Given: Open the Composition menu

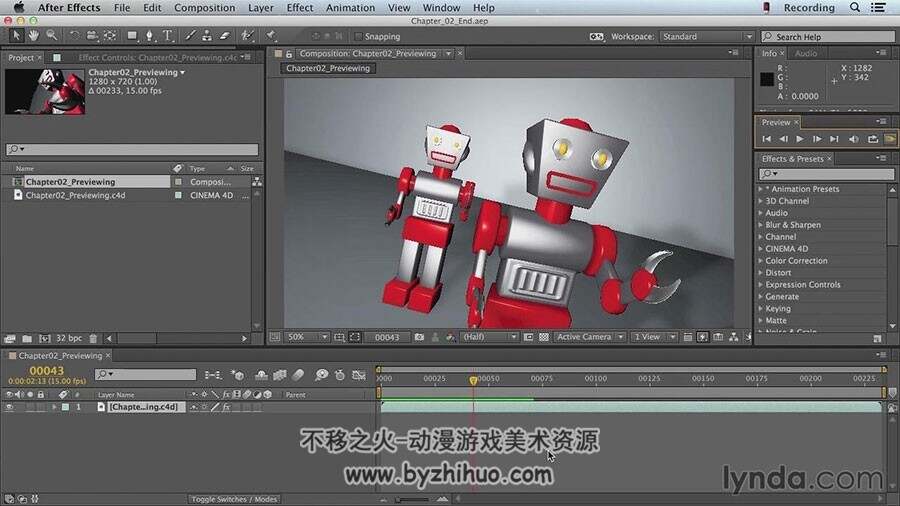Looking at the screenshot, I should click(x=204, y=7).
